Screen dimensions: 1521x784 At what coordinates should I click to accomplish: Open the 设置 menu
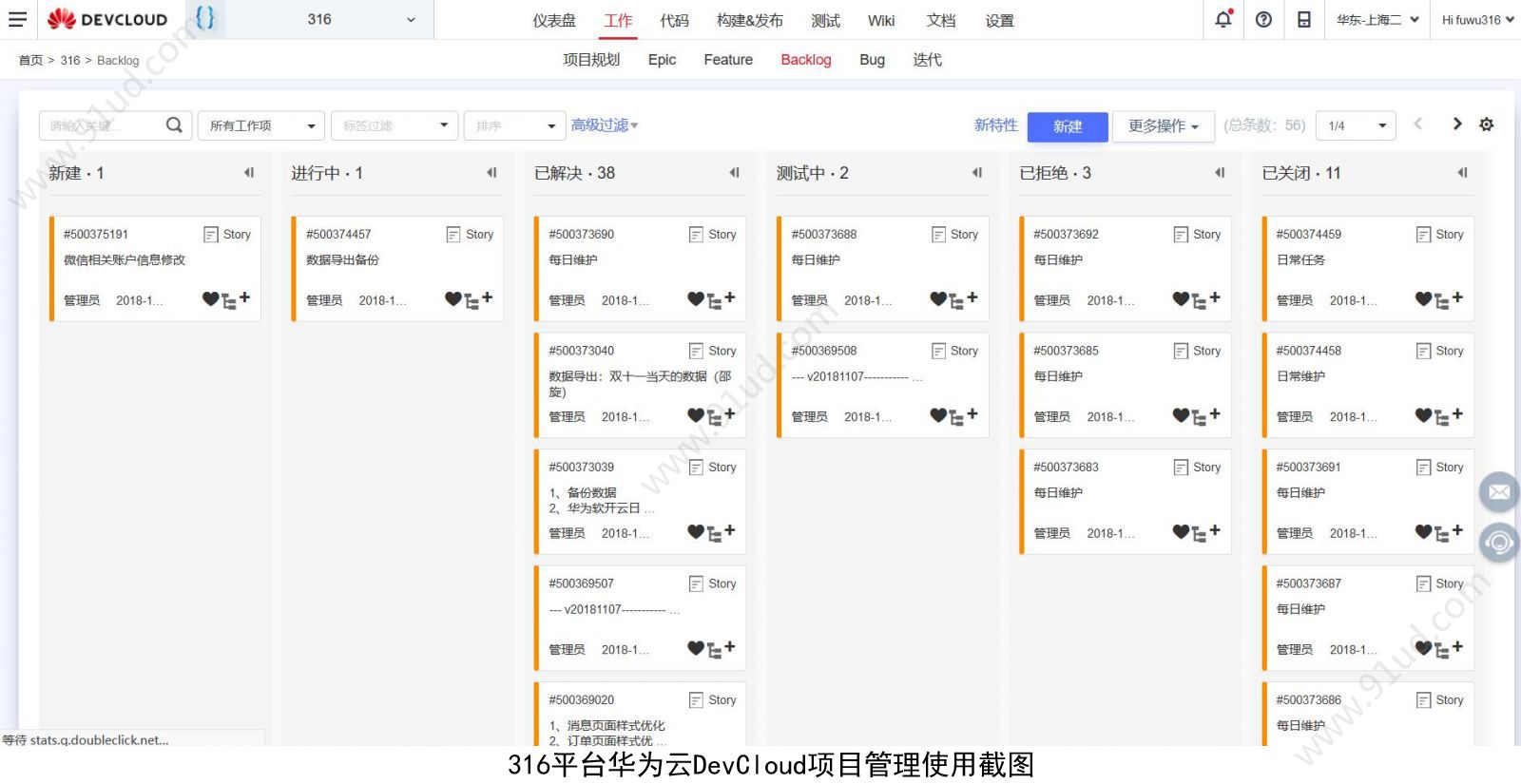[x=999, y=20]
